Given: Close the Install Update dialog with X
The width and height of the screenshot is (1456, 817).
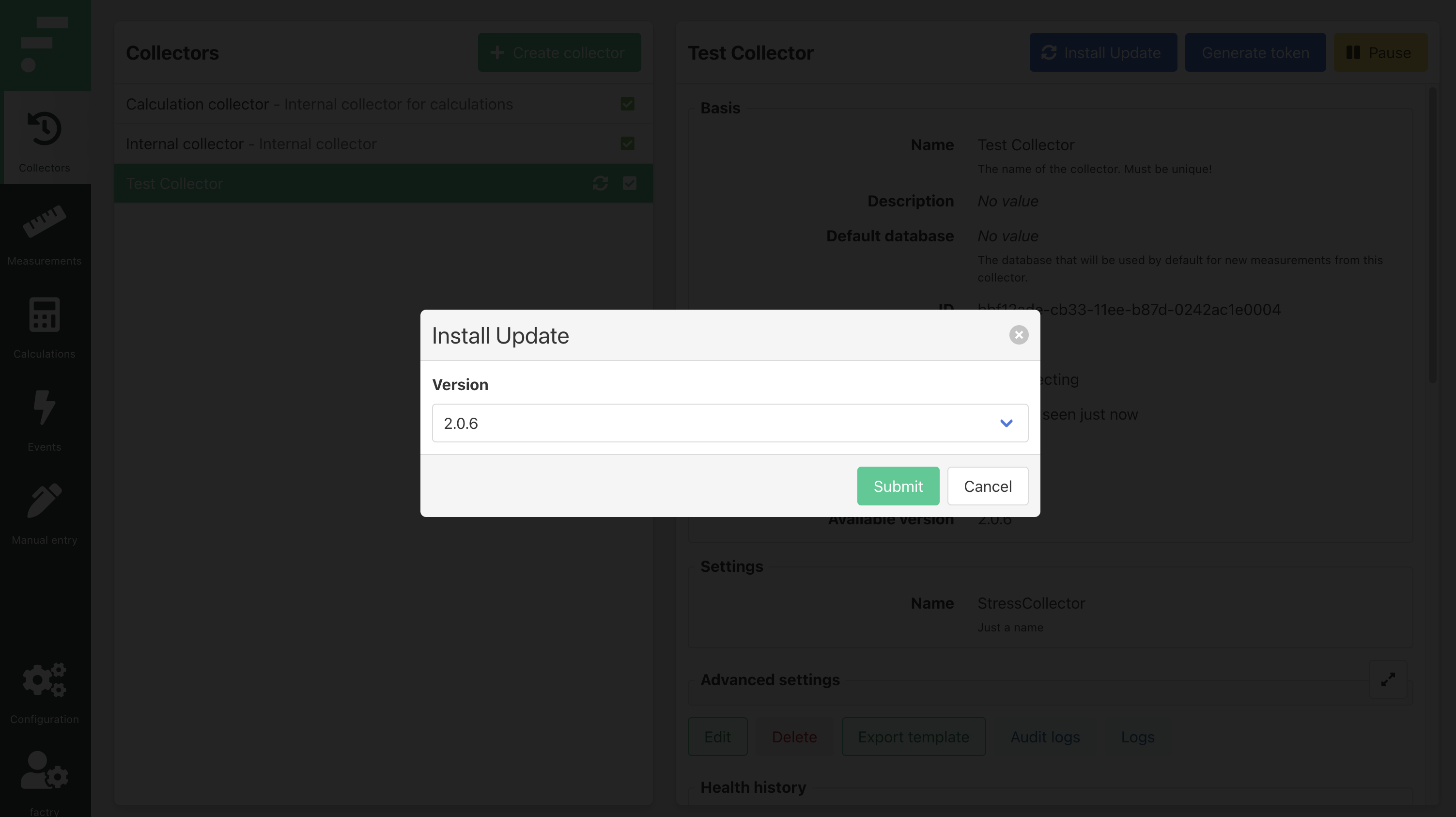Looking at the screenshot, I should (1019, 335).
